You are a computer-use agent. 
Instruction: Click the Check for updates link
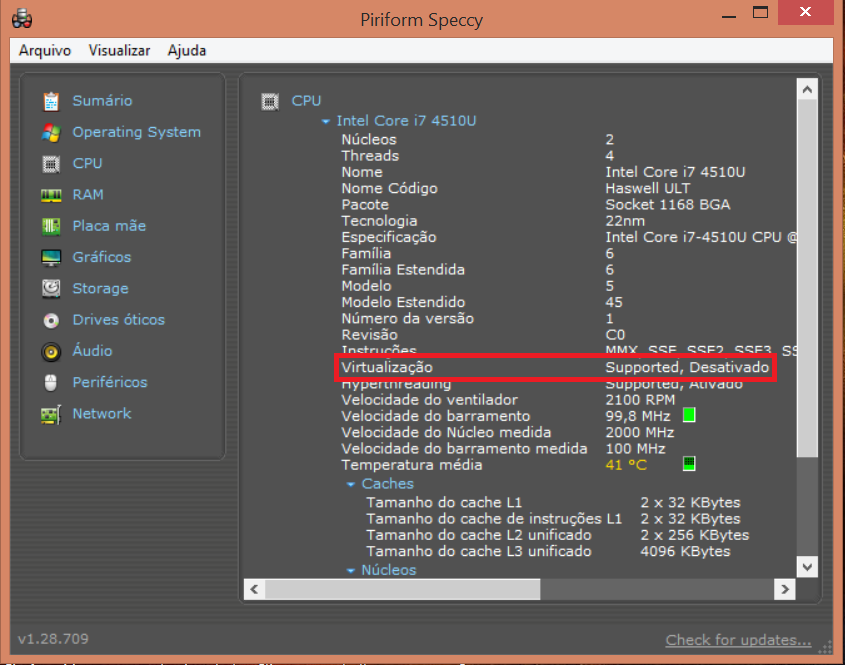click(738, 640)
